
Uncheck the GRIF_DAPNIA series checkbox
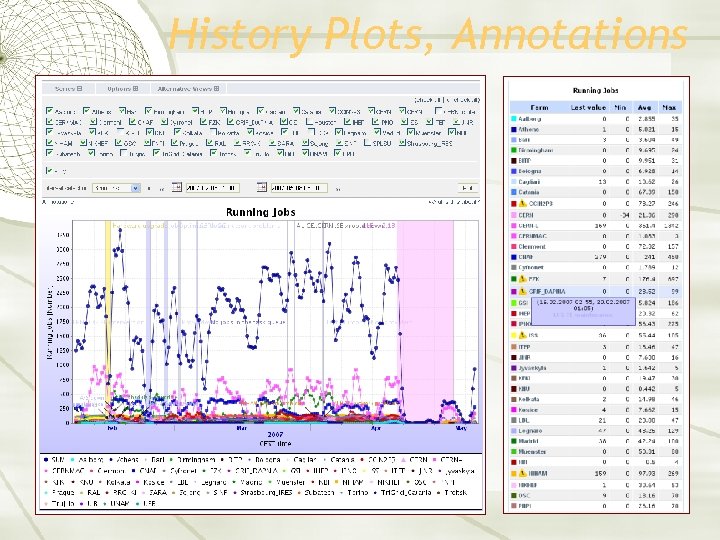pyautogui.click(x=230, y=122)
